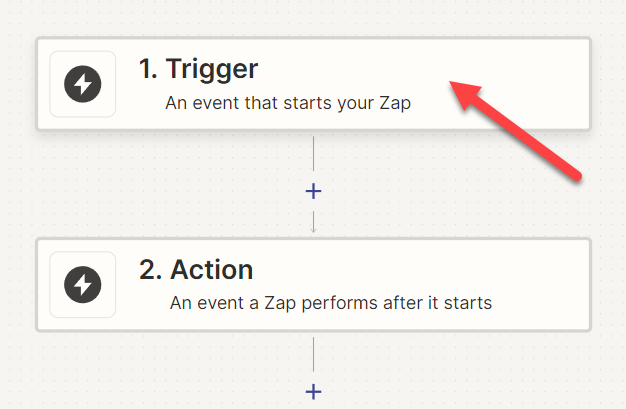Click the downward arrowhead entering the Action card

(x=313, y=230)
